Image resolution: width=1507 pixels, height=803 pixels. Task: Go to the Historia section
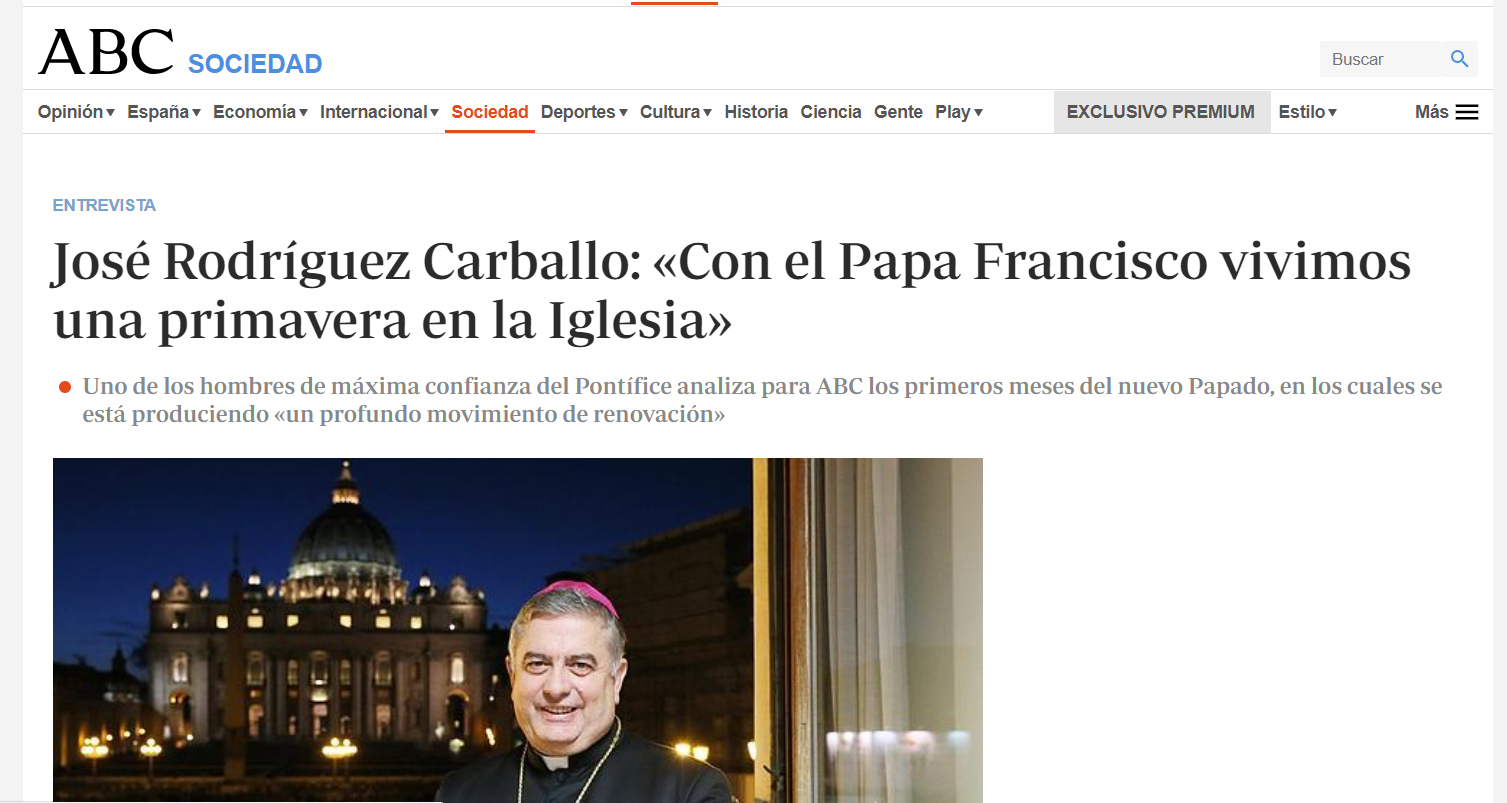pyautogui.click(x=756, y=112)
